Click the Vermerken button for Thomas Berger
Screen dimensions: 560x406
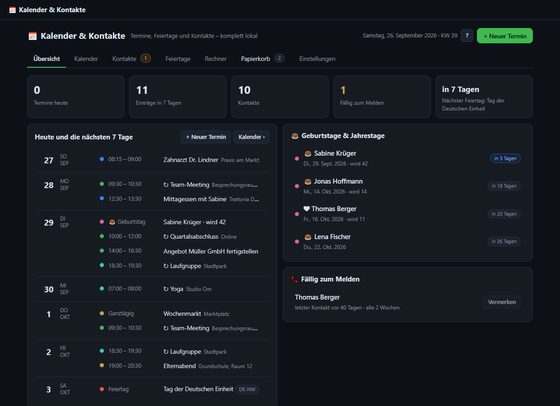click(502, 302)
